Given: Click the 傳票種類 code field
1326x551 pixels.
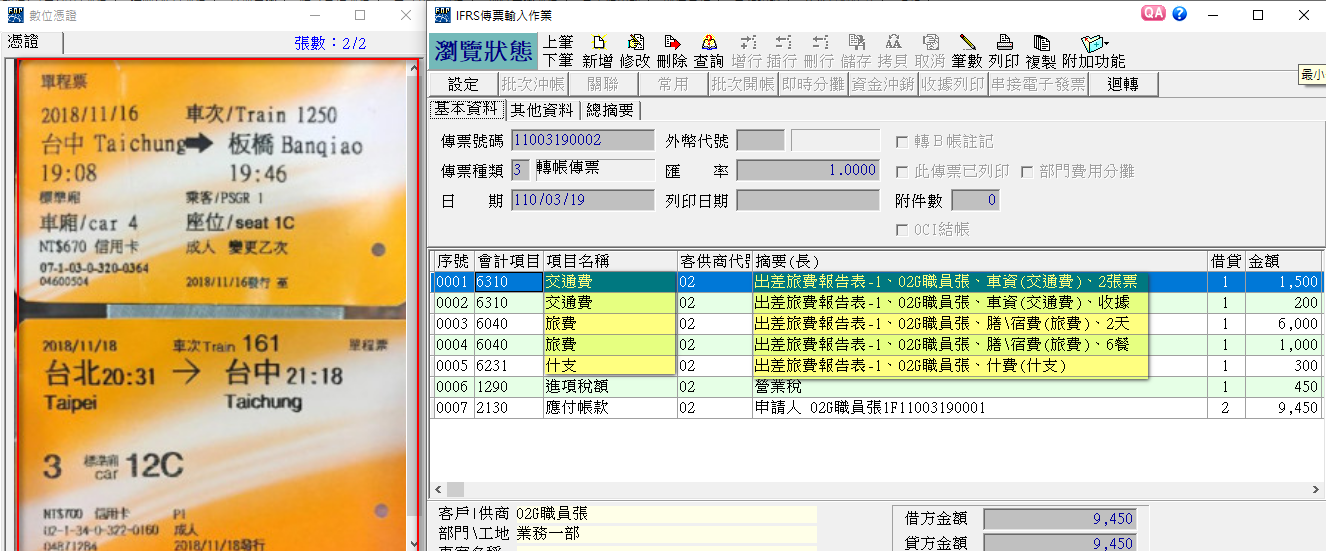Looking at the screenshot, I should tap(520, 170).
